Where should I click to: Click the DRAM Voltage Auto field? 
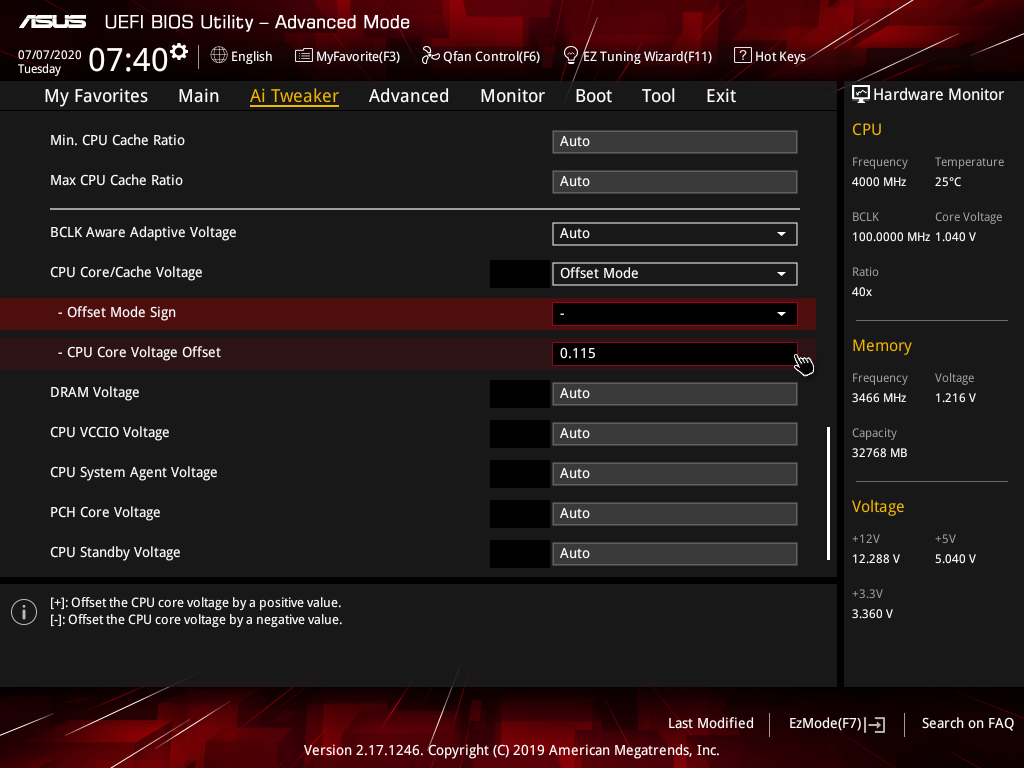point(675,394)
